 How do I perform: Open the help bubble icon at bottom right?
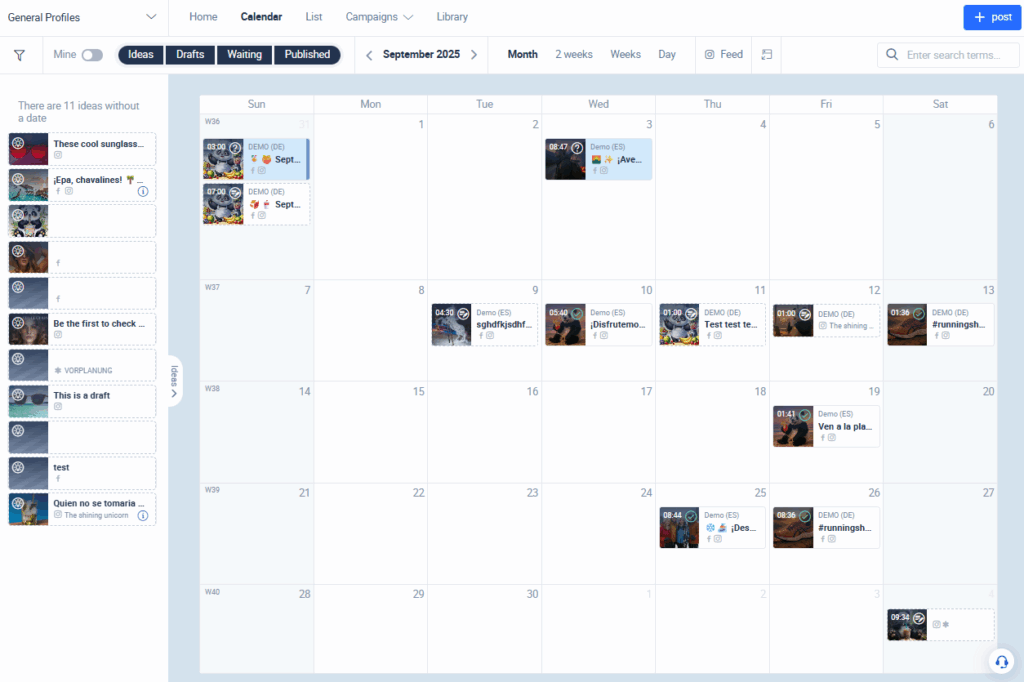point(1001,661)
